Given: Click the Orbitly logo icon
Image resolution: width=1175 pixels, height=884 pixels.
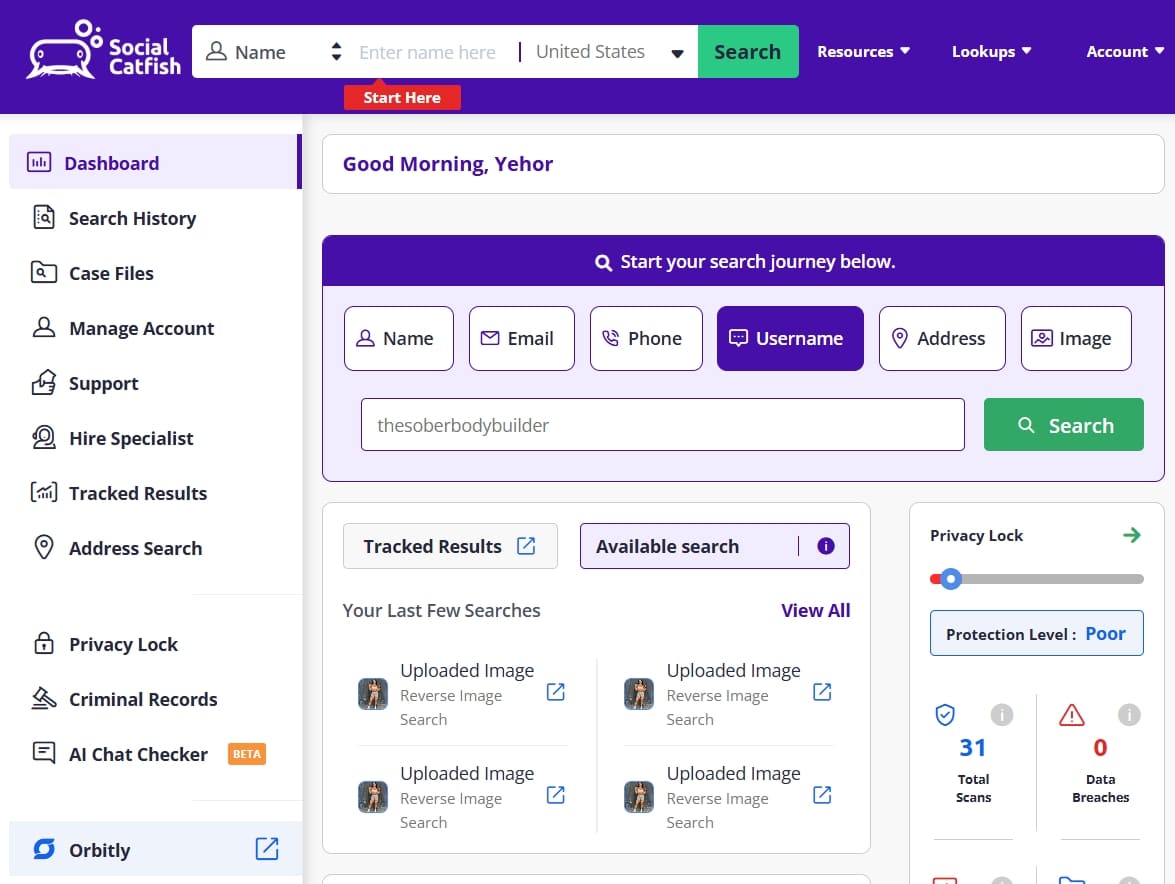Looking at the screenshot, I should pyautogui.click(x=44, y=849).
